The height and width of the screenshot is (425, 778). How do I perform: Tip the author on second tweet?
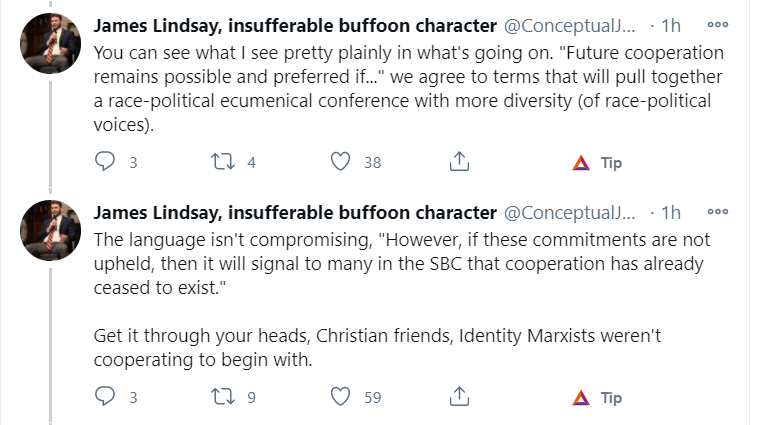click(597, 398)
